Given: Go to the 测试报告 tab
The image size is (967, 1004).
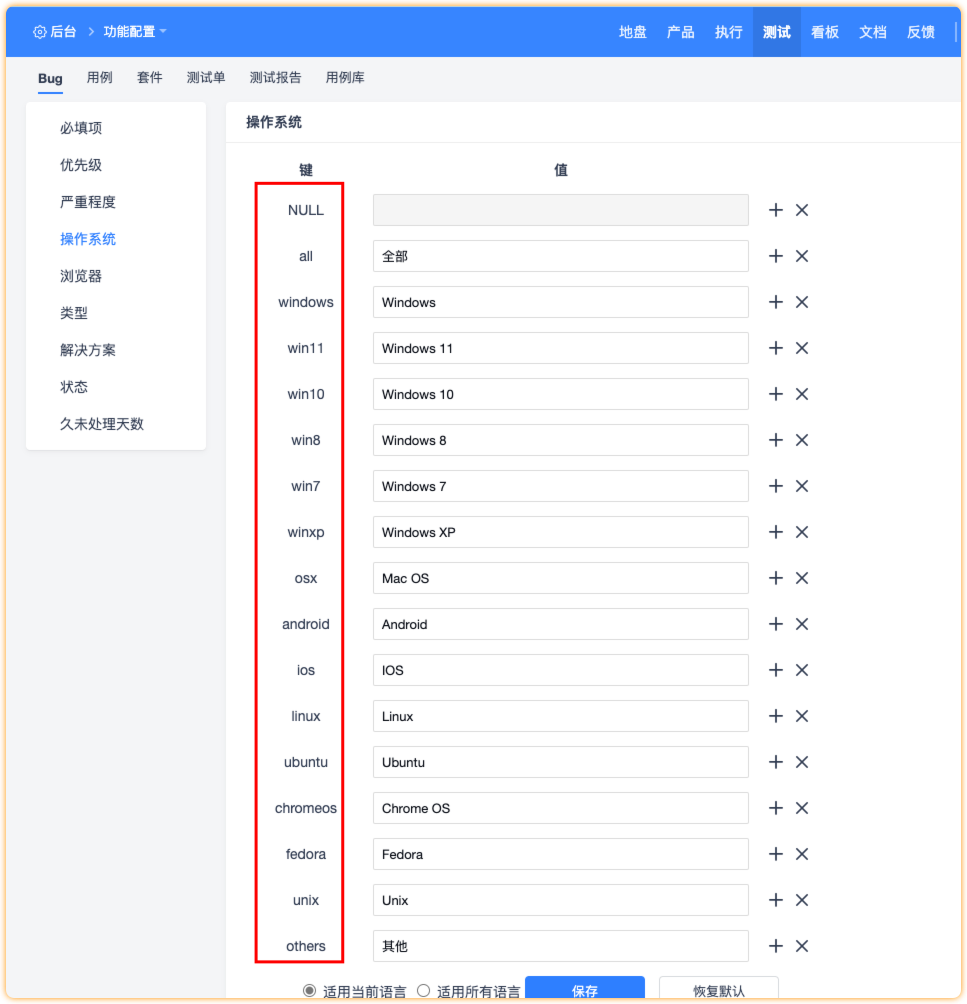Looking at the screenshot, I should click(x=275, y=78).
